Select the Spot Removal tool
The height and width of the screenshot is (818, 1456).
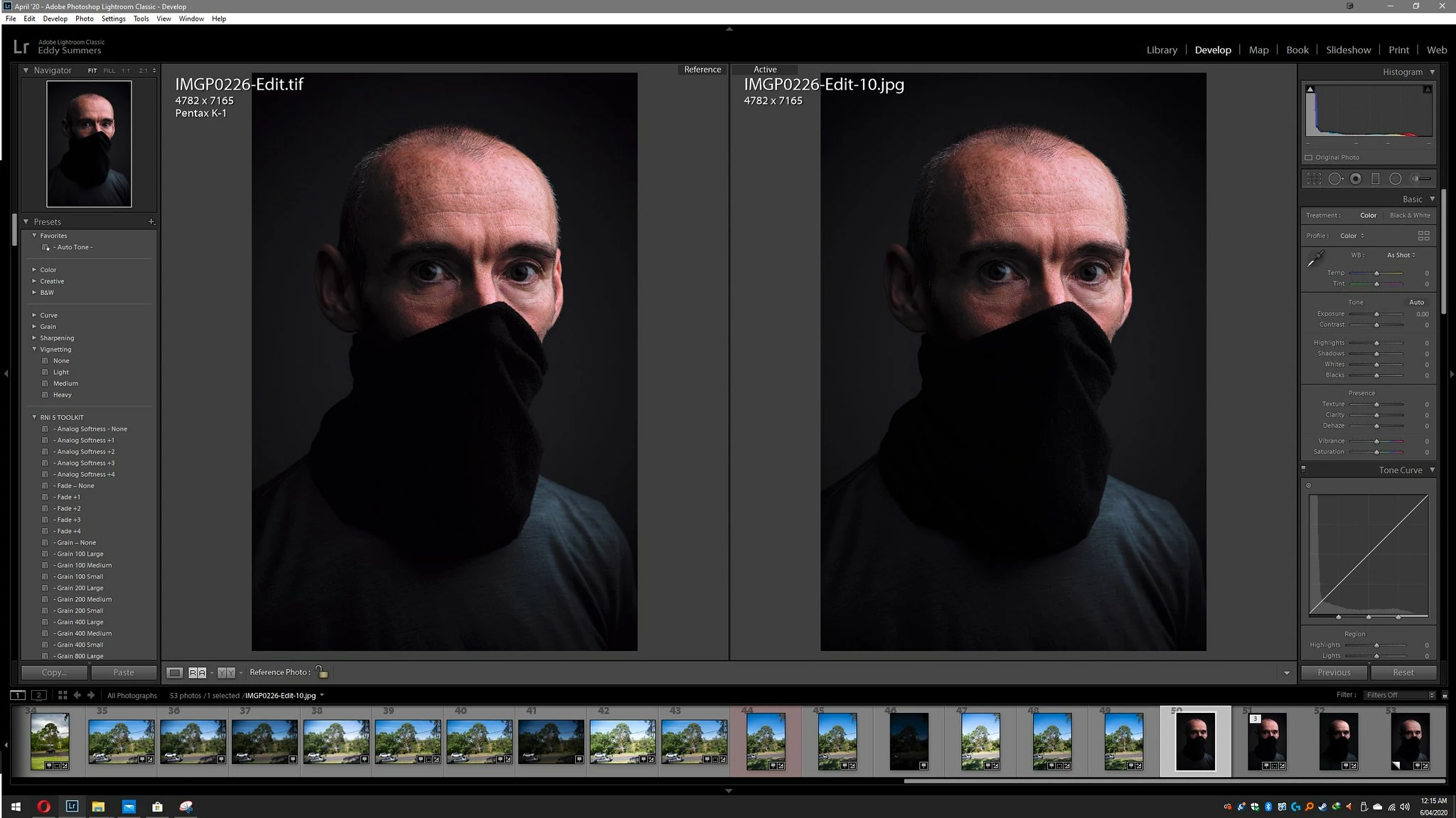1335,179
